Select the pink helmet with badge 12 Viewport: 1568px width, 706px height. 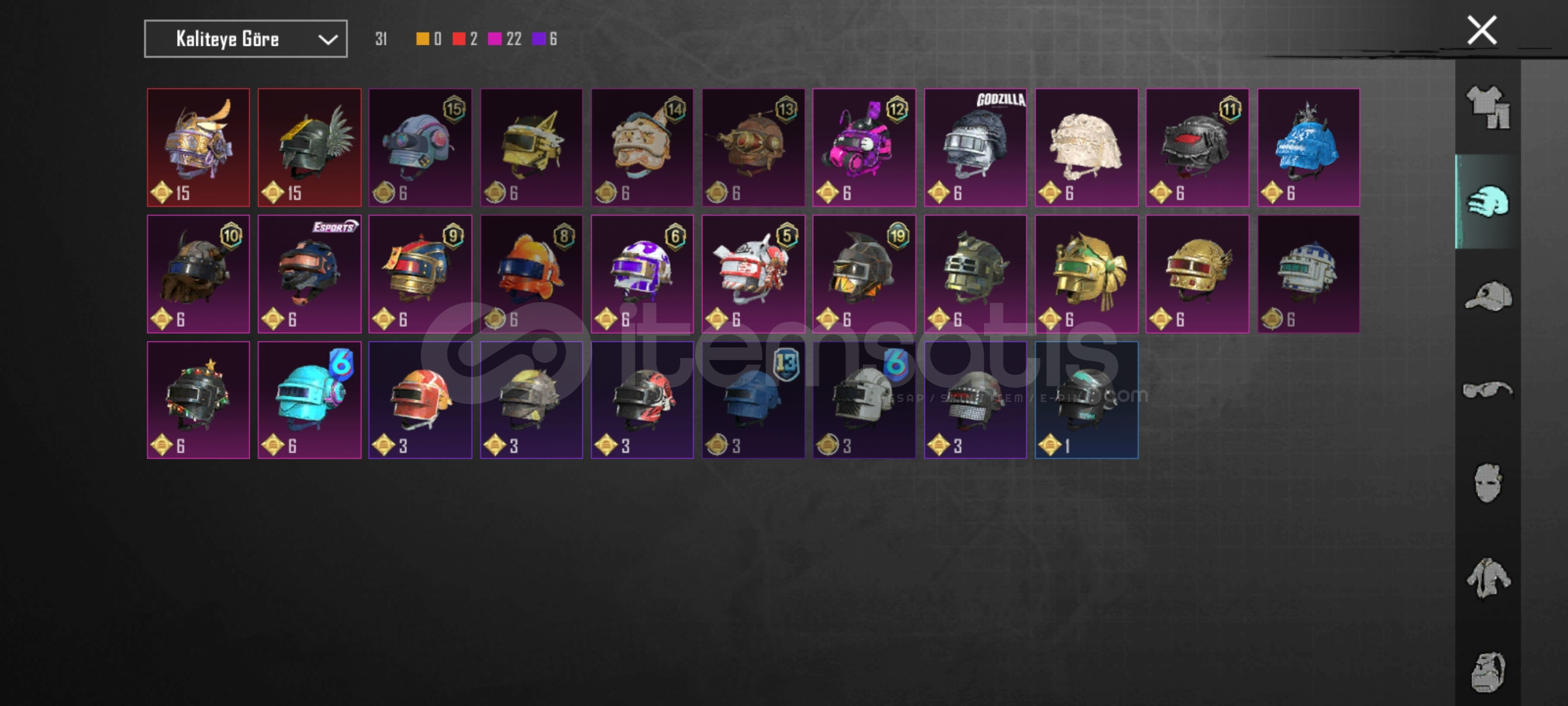click(x=864, y=148)
